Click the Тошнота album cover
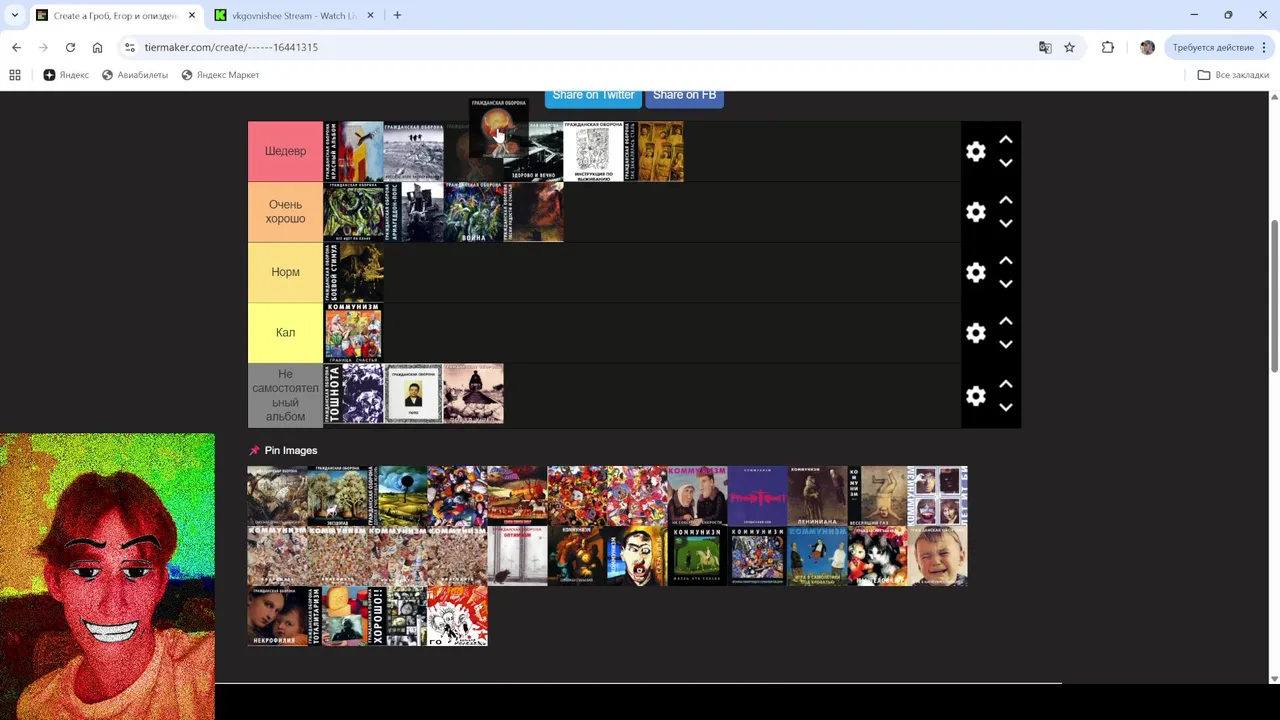The height and width of the screenshot is (720, 1280). tap(353, 393)
